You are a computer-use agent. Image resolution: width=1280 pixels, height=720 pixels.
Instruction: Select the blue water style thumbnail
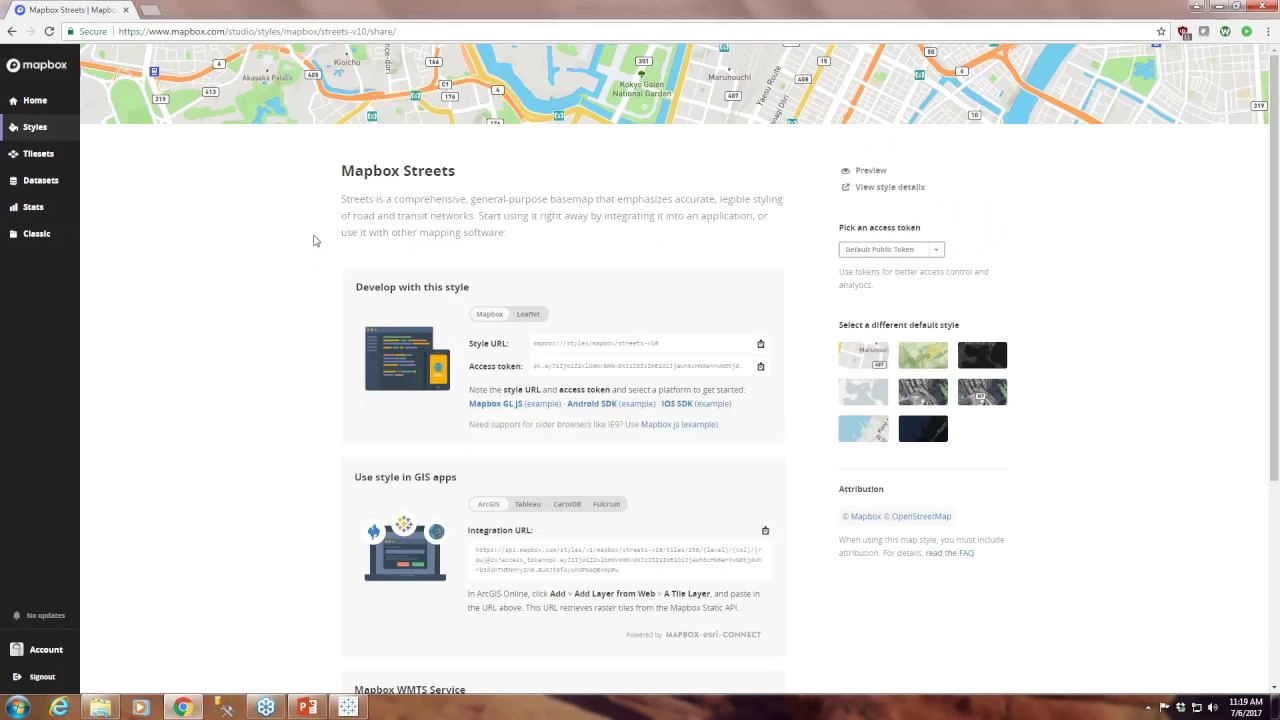coord(863,429)
